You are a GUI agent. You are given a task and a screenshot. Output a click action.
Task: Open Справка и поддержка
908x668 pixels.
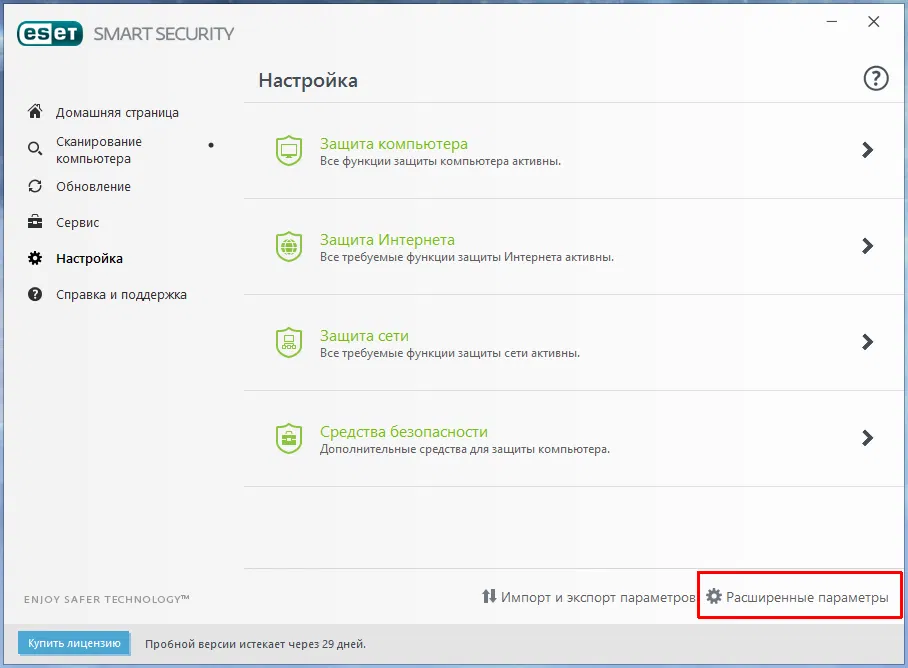pos(121,295)
